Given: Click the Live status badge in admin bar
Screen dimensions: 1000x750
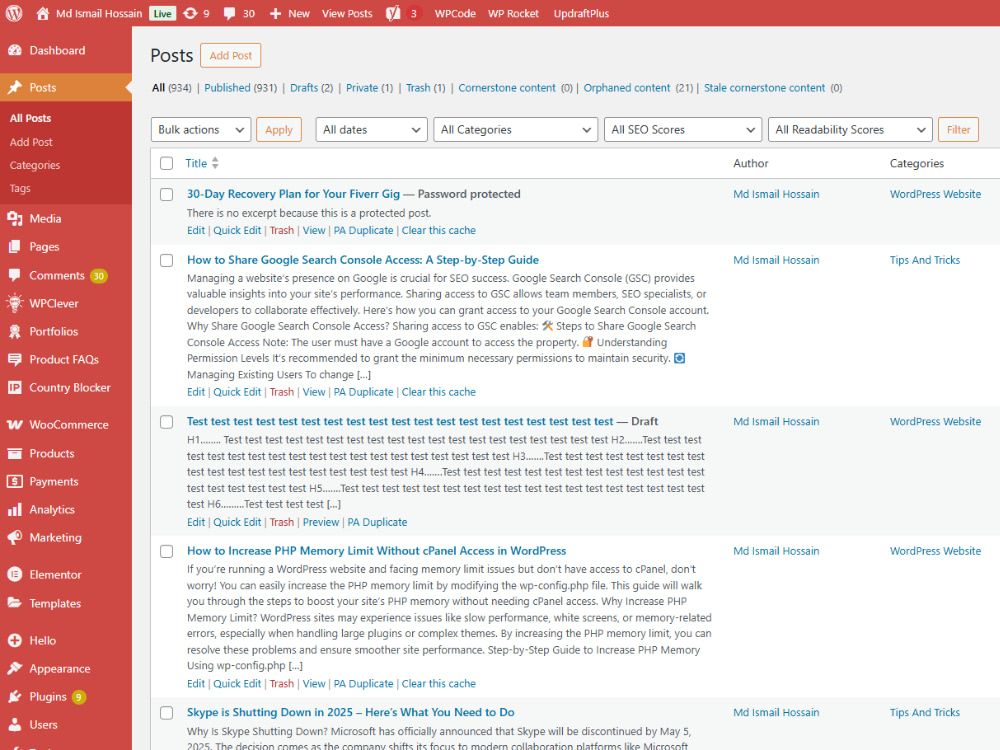Looking at the screenshot, I should (x=163, y=13).
